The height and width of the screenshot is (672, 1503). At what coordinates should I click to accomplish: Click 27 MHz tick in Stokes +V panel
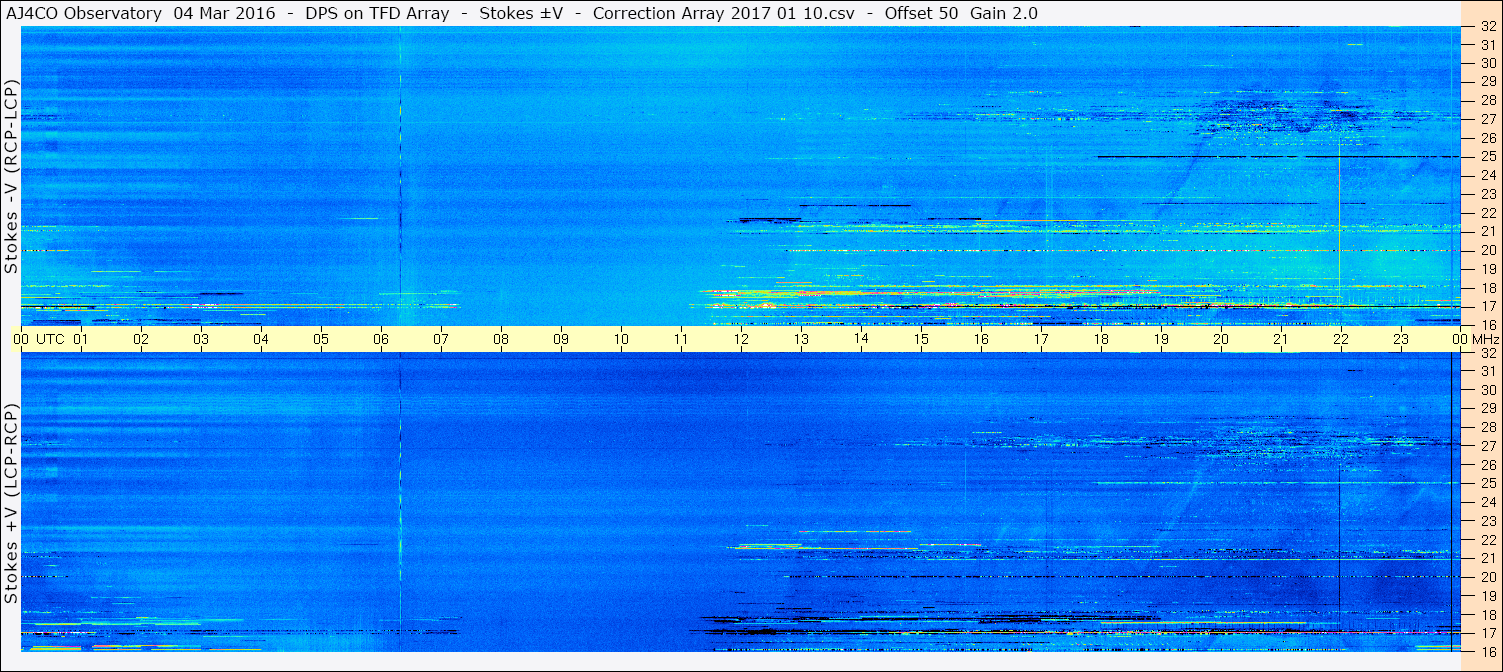coord(1488,446)
